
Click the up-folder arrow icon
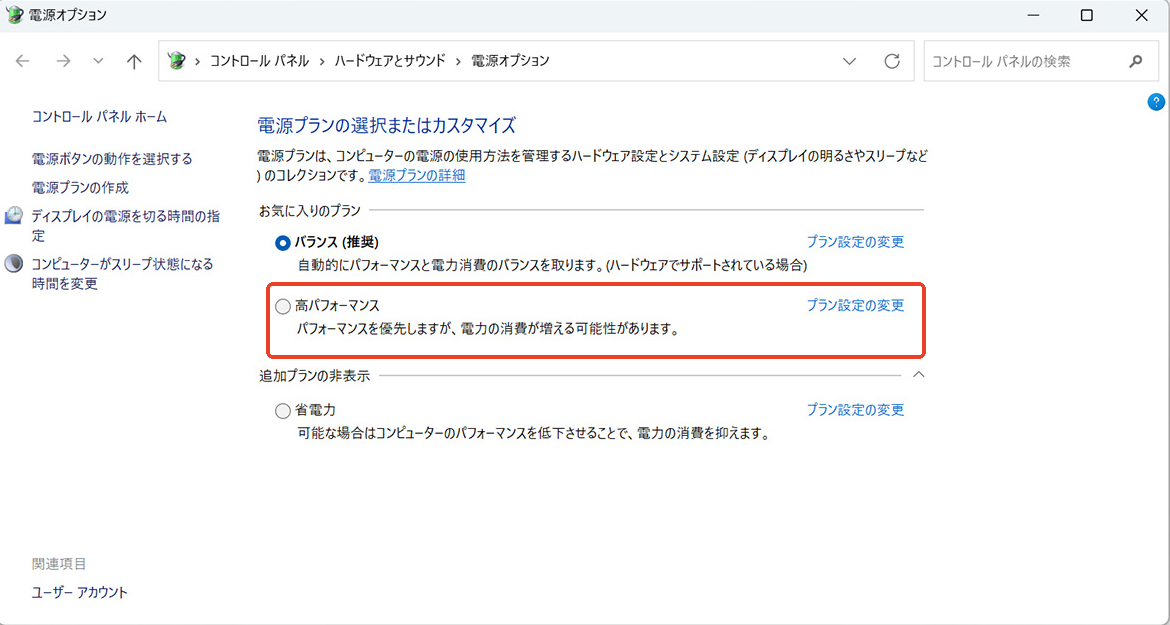point(134,61)
